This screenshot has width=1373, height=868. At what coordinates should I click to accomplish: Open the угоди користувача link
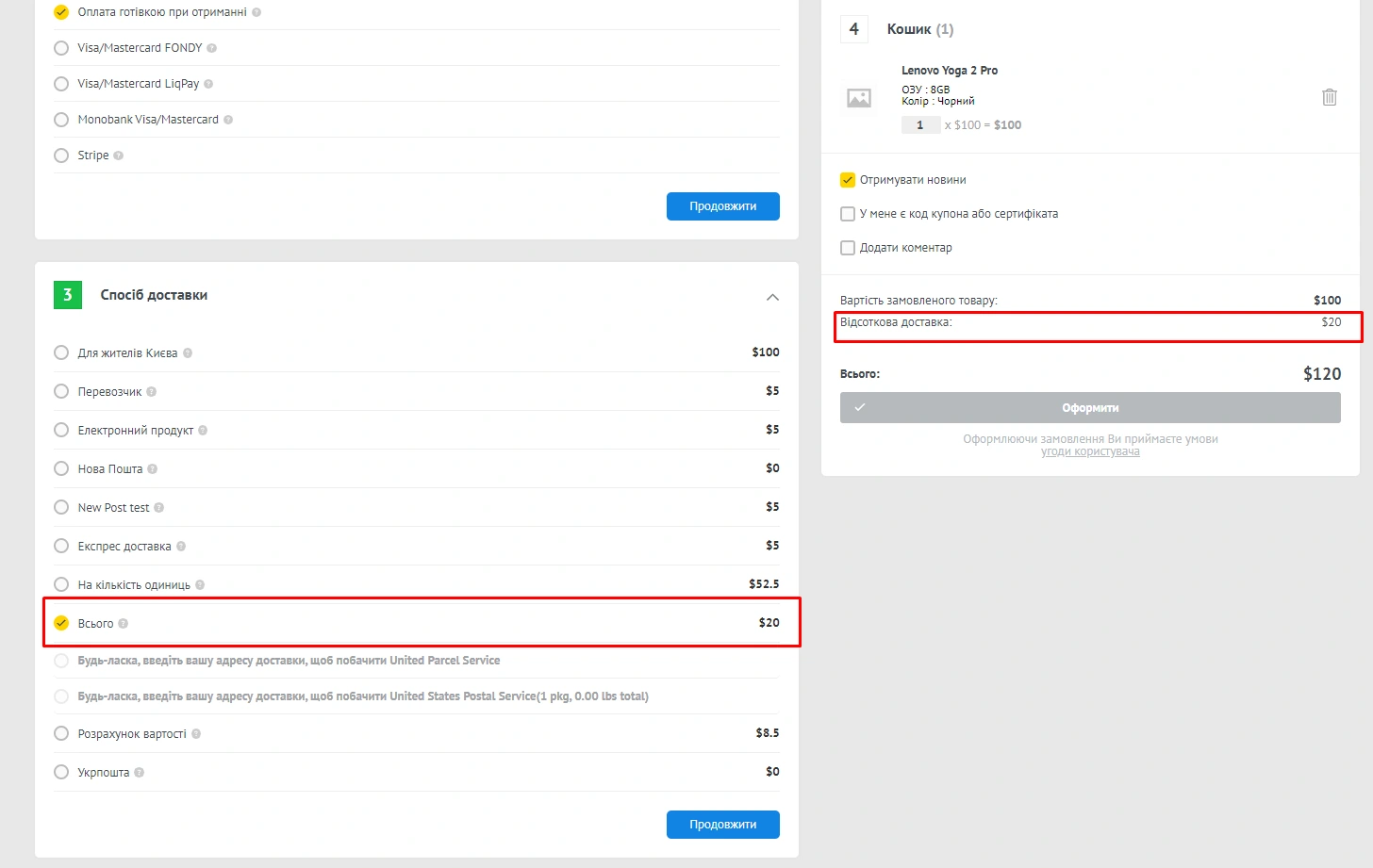click(x=1090, y=452)
